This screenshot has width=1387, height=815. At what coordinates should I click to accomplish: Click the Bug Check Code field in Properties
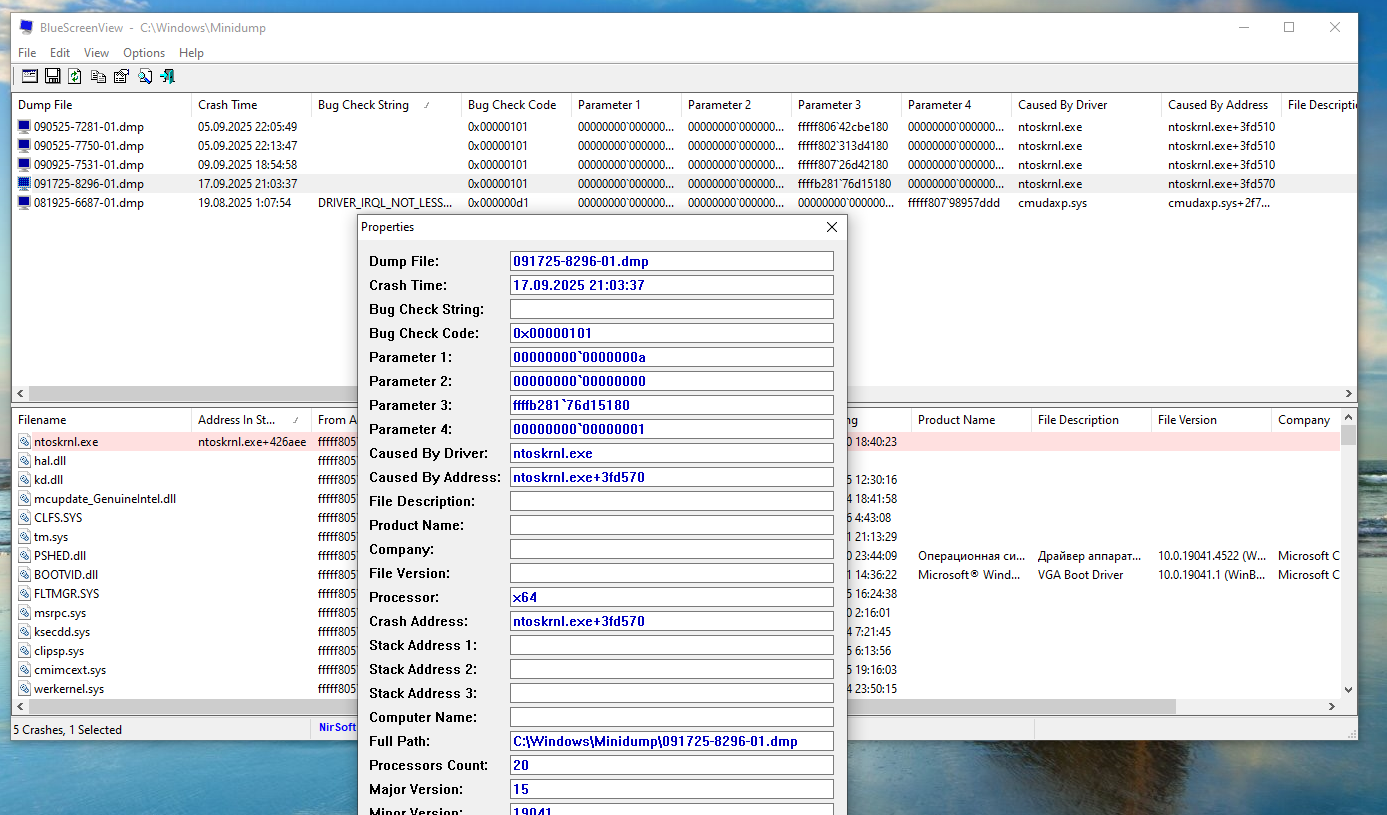672,333
